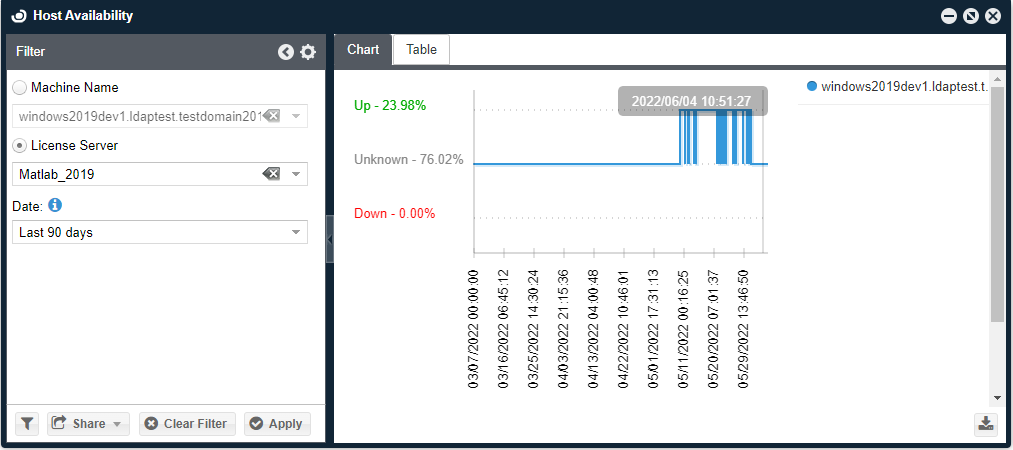The width and height of the screenshot is (1013, 450).
Task: Select the License Server radio button
Action: tap(20, 146)
